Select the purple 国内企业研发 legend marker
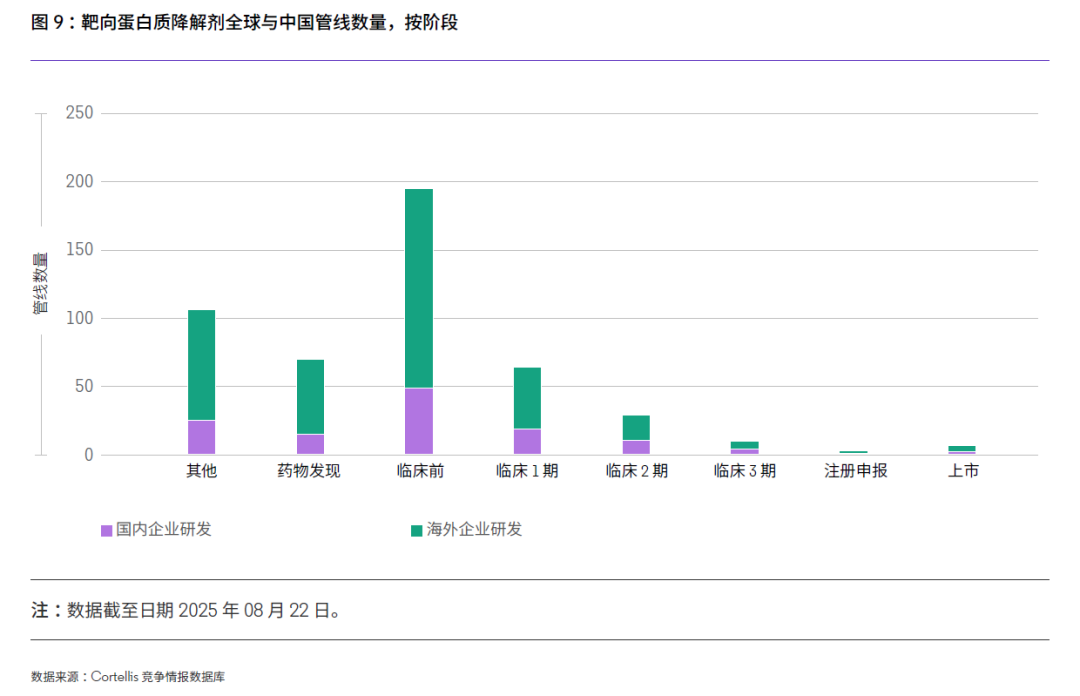Image resolution: width=1080 pixels, height=696 pixels. click(x=105, y=530)
